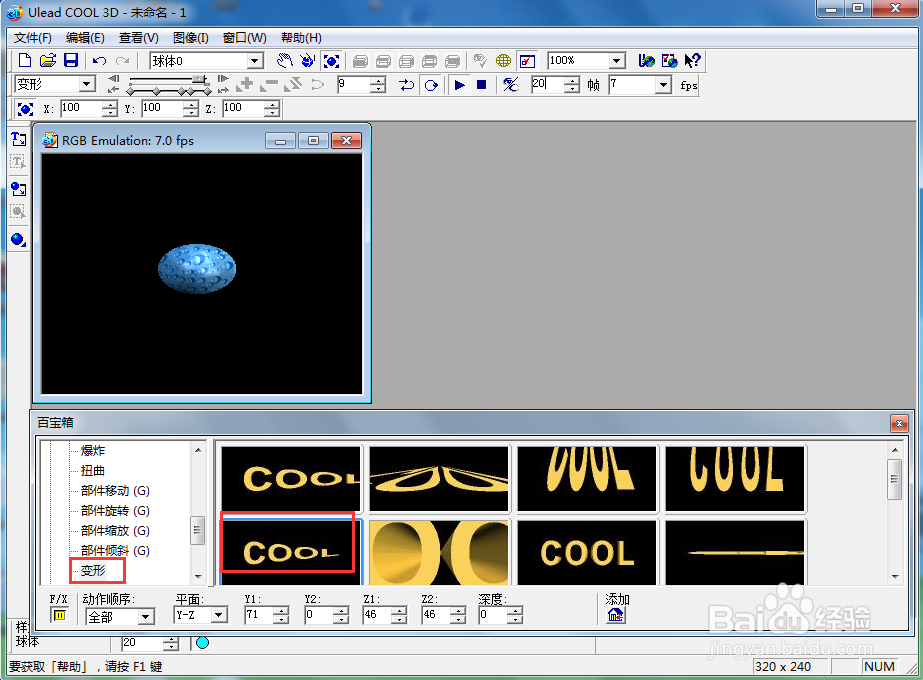923x680 pixels.
Task: Select 变形 in the effects tree
Action: tap(93, 570)
